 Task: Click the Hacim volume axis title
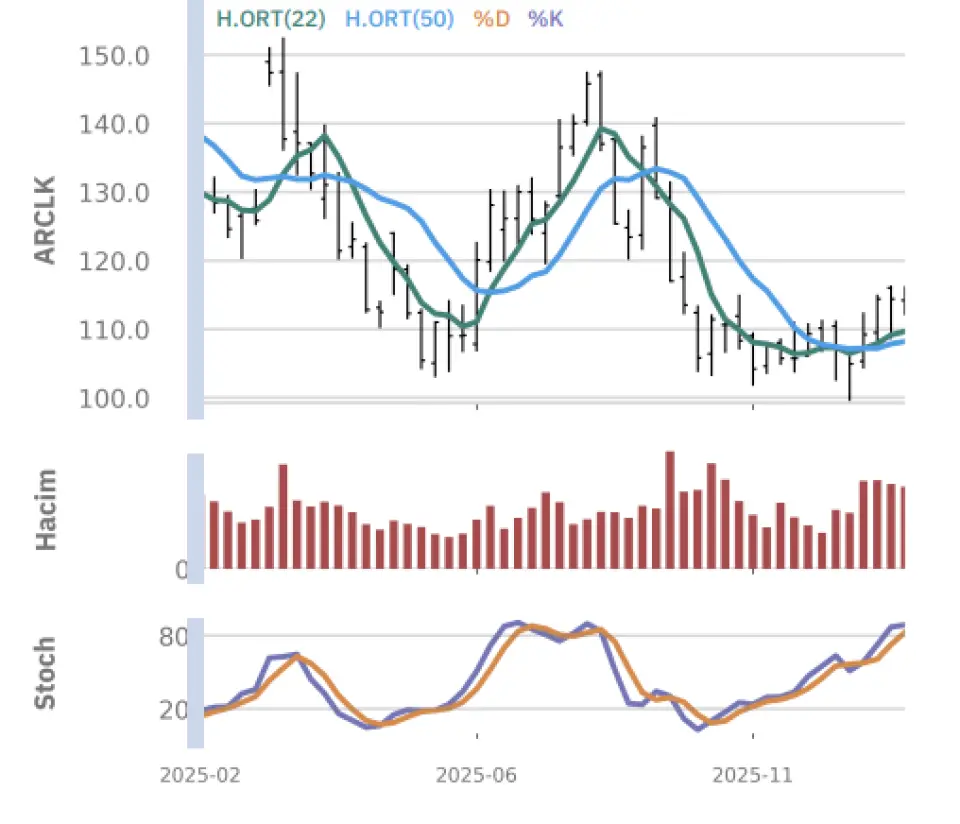(x=45, y=509)
